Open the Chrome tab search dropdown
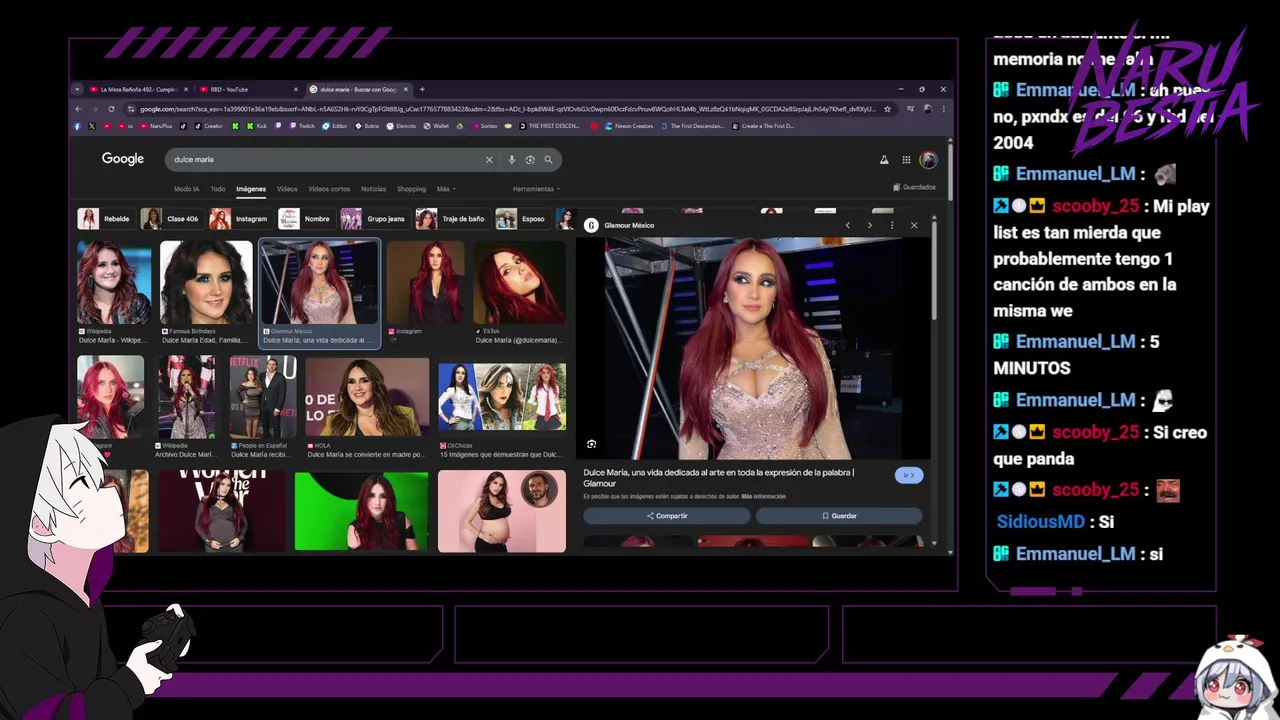The image size is (1280, 720). point(78,89)
